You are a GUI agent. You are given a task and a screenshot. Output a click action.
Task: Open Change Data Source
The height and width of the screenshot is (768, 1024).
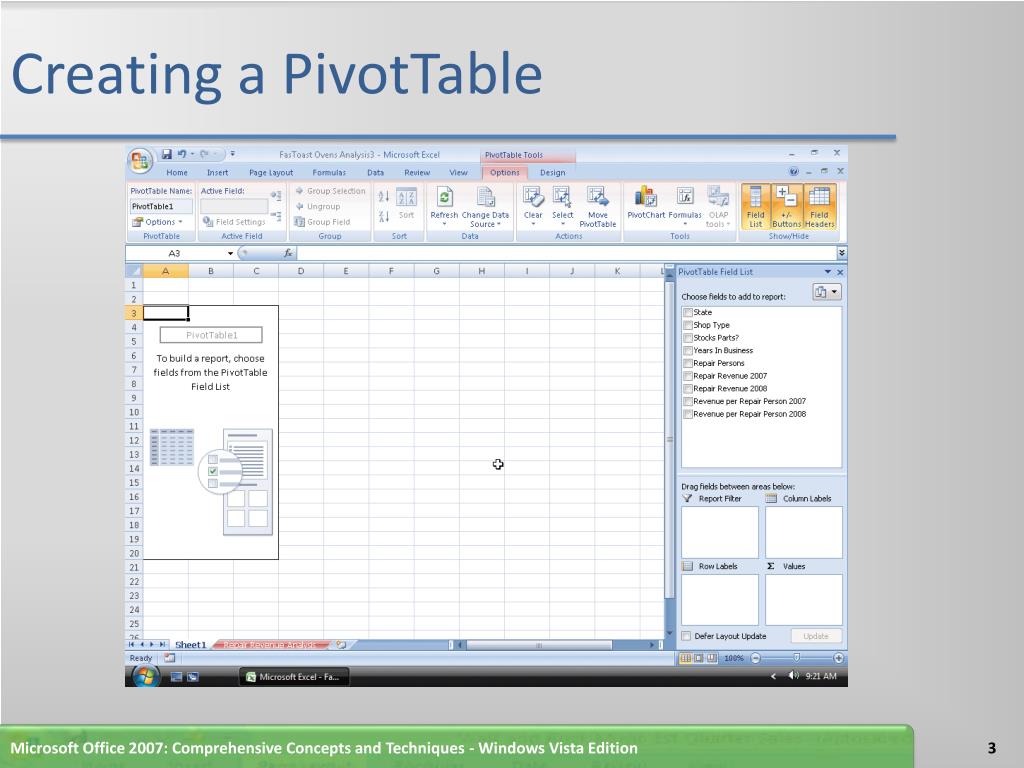point(485,206)
